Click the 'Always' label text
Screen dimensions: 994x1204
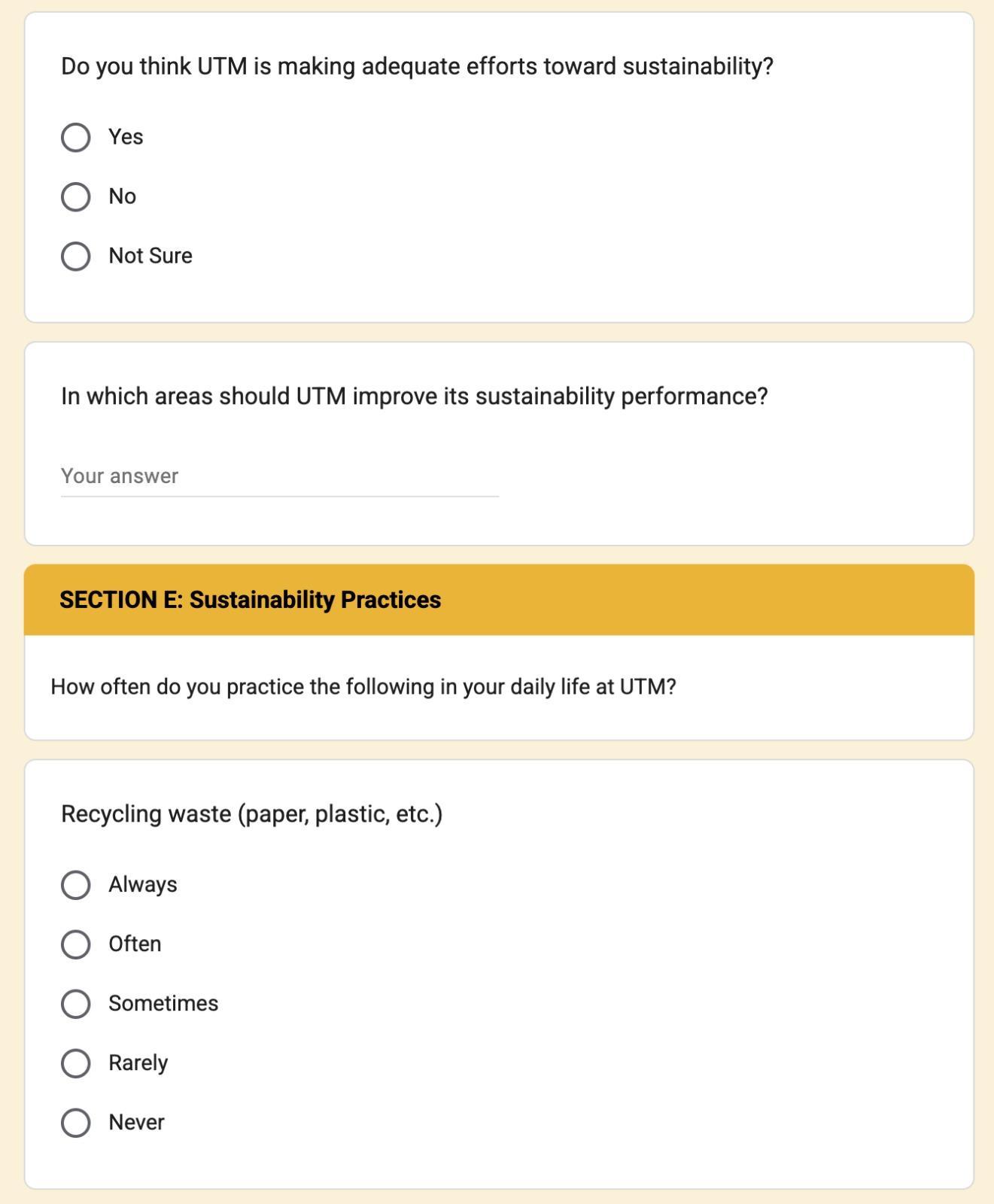[x=143, y=884]
